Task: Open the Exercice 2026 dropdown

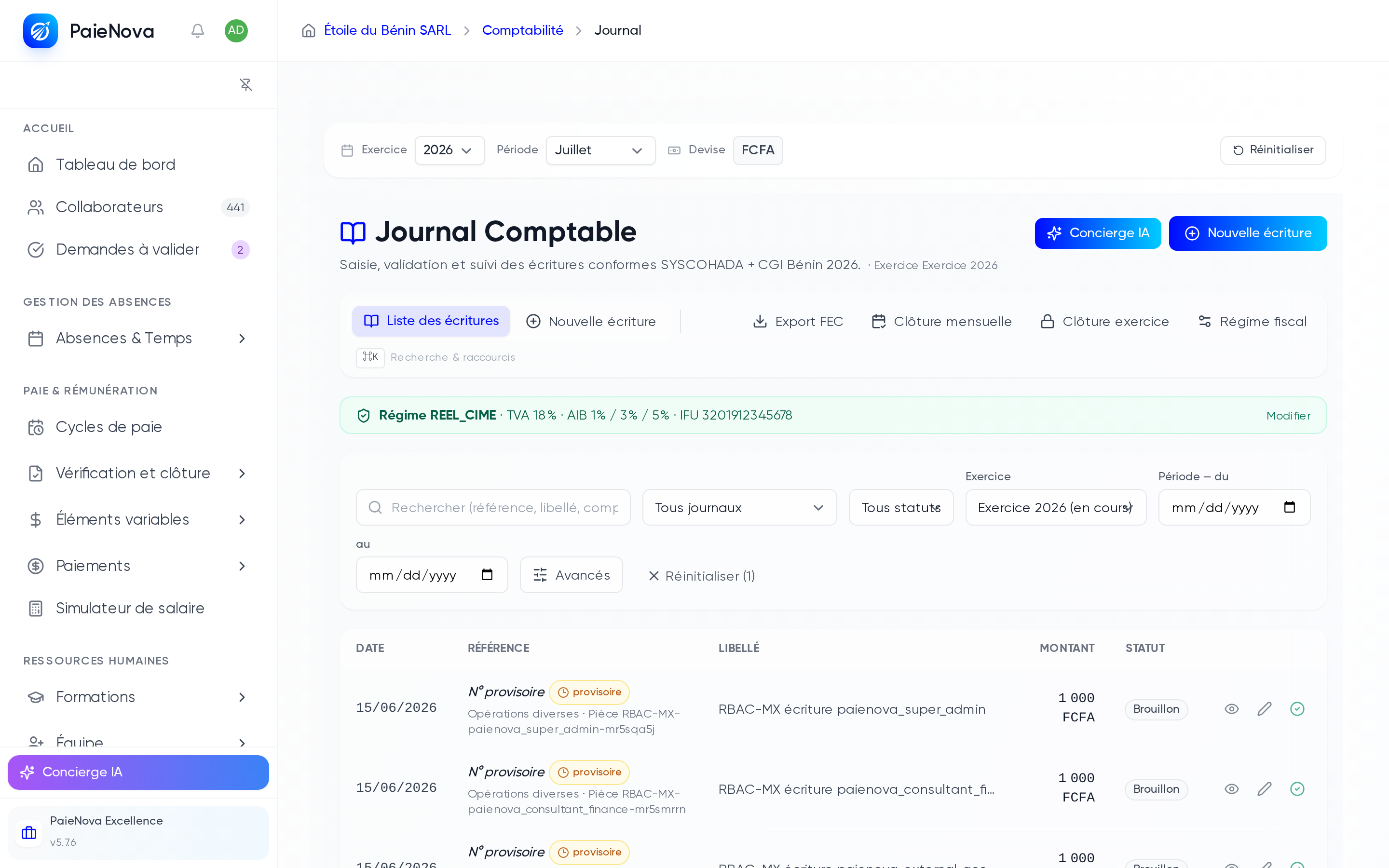Action: [x=449, y=150]
